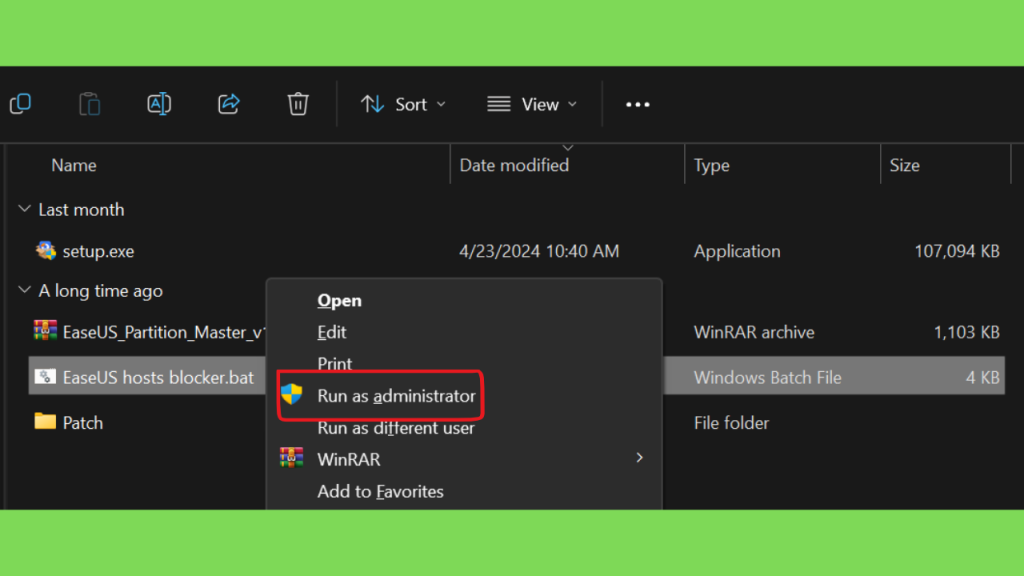Image resolution: width=1024 pixels, height=576 pixels.
Task: Collapse the Last month group
Action: click(25, 209)
